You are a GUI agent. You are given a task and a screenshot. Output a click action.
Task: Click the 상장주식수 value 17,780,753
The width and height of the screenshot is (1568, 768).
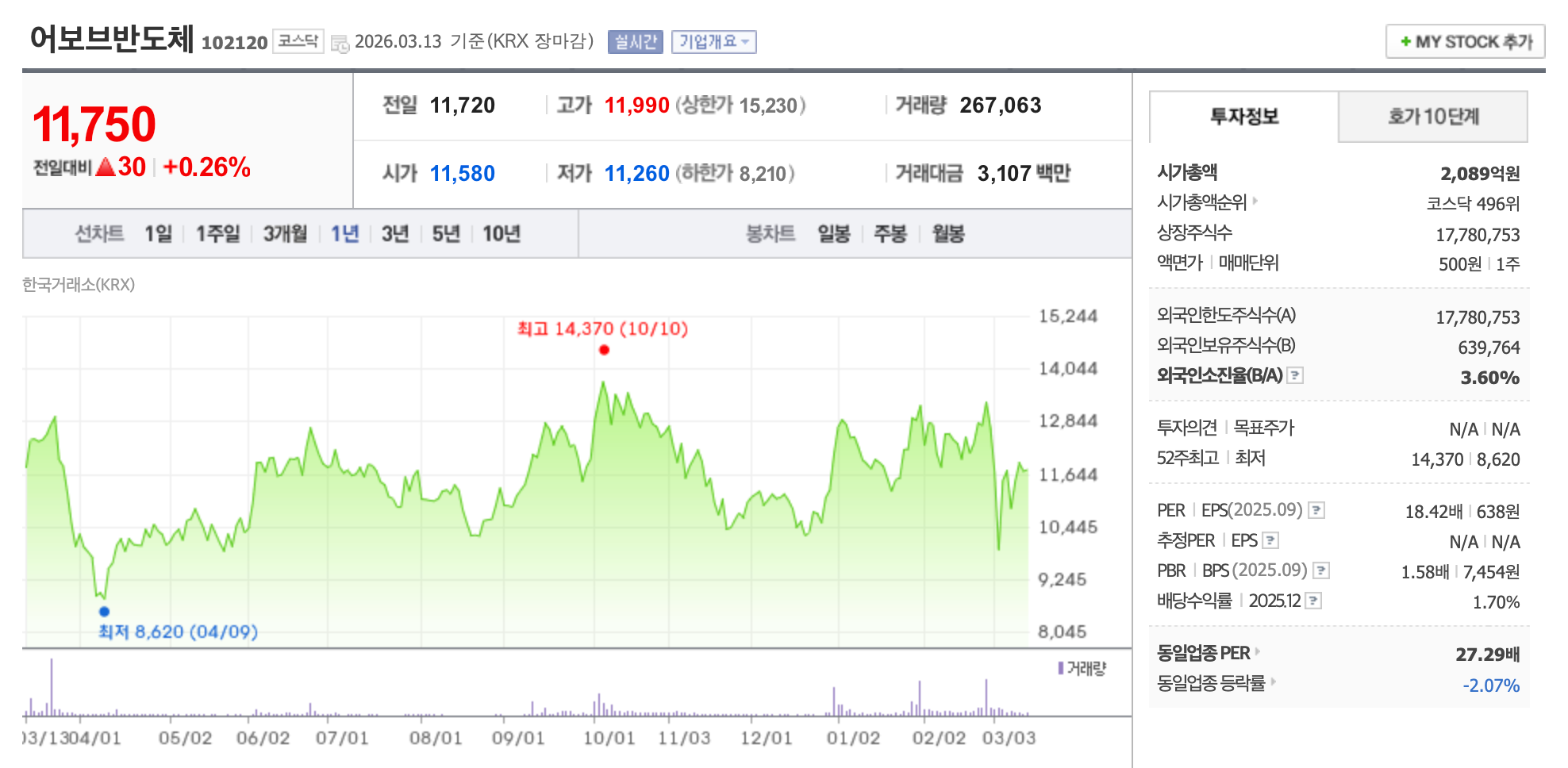click(1478, 235)
